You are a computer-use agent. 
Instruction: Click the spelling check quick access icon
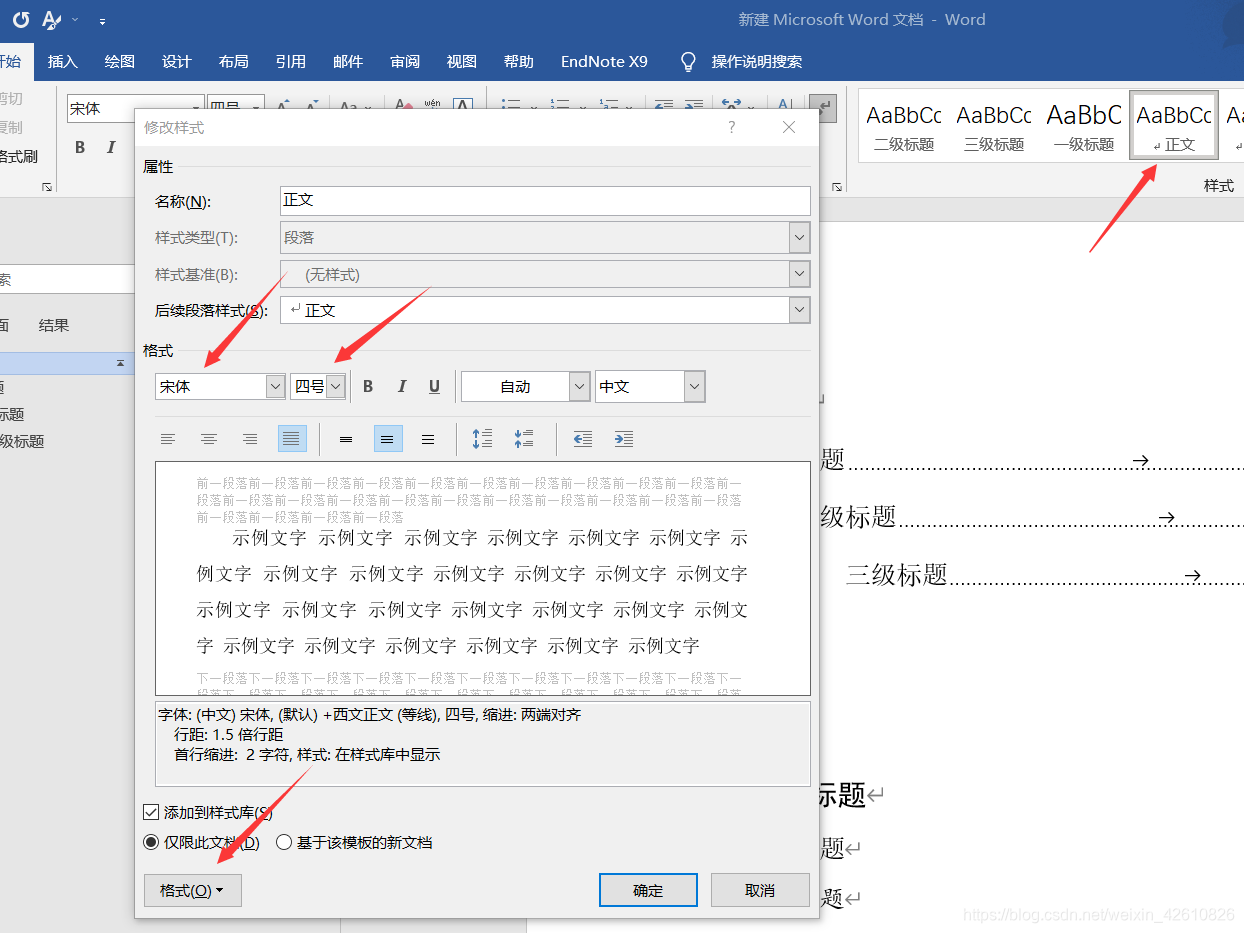click(53, 19)
